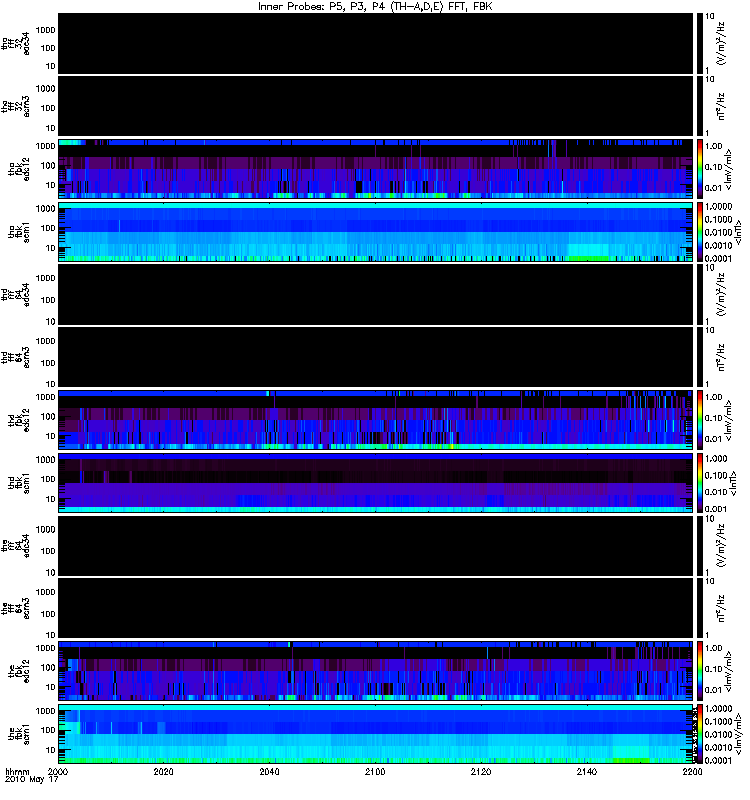The width and height of the screenshot is (750, 800).
Task: Click the thd fbk scm1 rainbow color bar
Action: 699,483
